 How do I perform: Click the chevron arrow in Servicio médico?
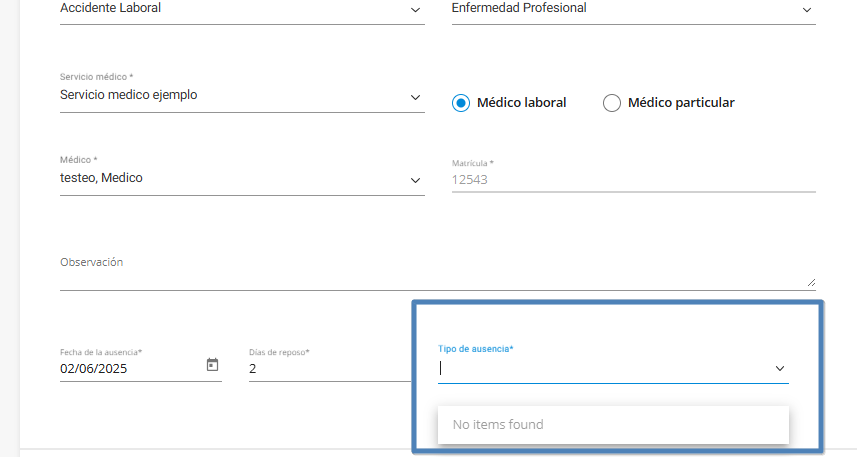416,97
